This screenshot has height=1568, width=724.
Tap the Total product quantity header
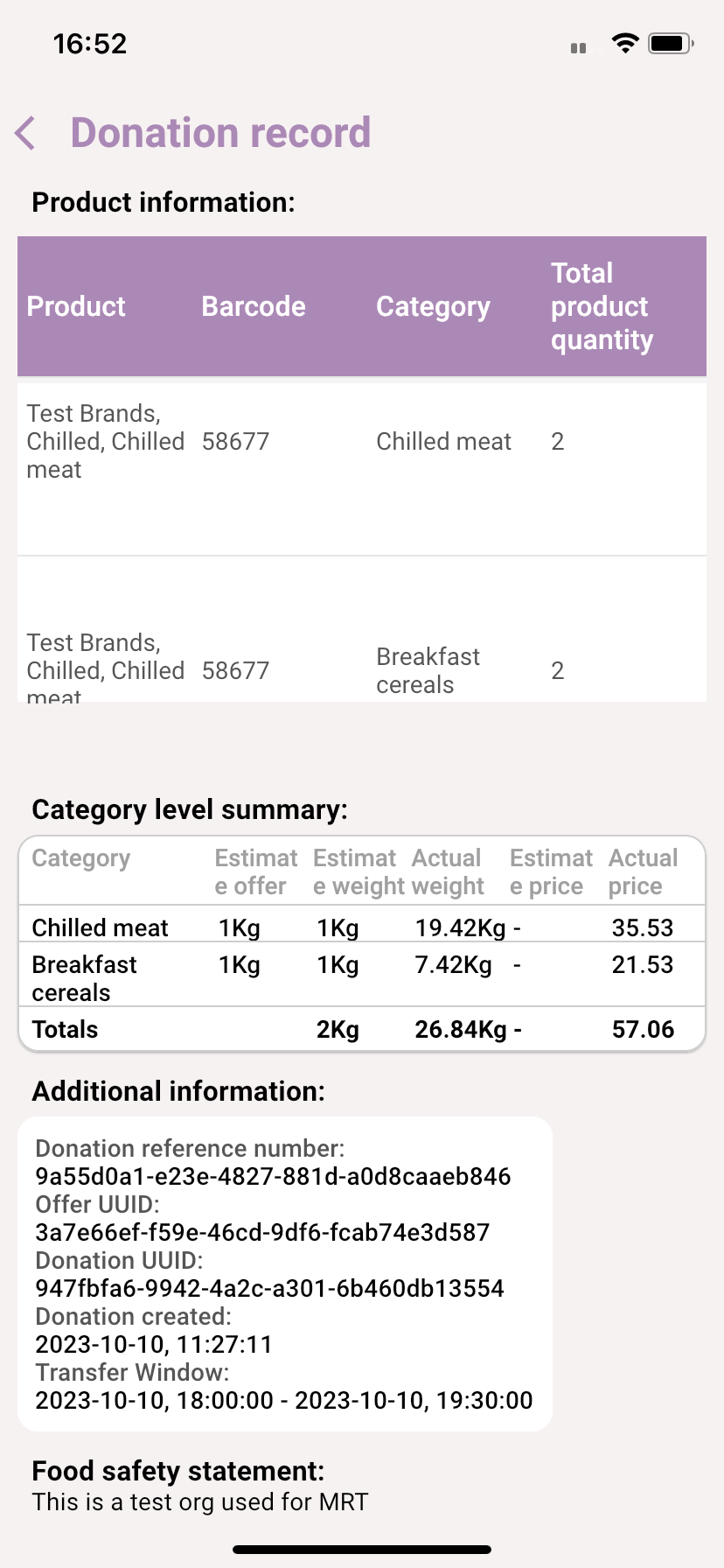click(x=602, y=306)
